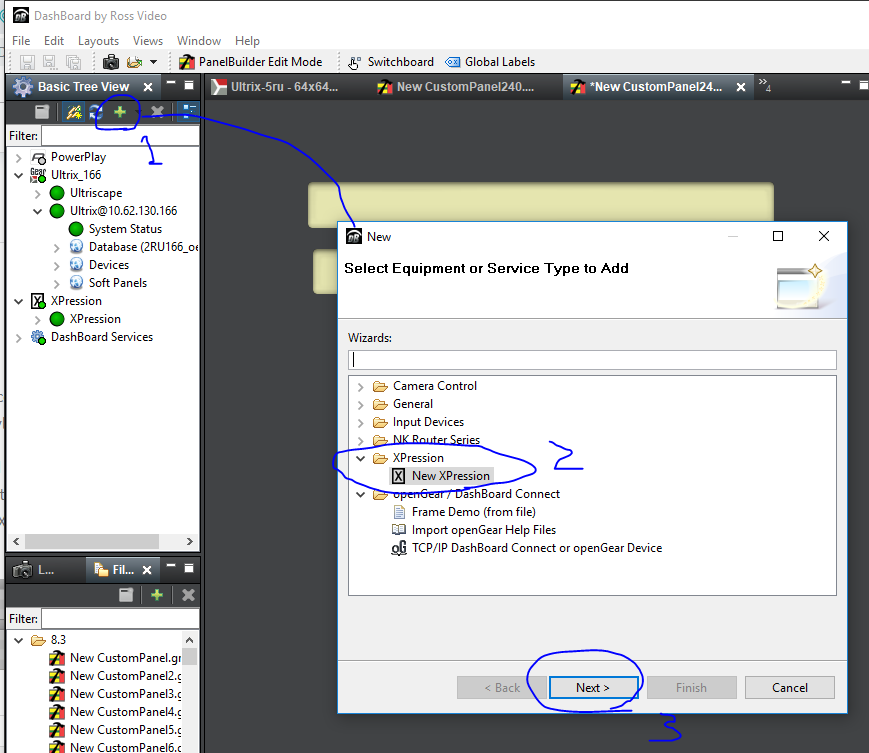Select System Status under Ultrix
The image size is (869, 753).
pyautogui.click(x=125, y=229)
